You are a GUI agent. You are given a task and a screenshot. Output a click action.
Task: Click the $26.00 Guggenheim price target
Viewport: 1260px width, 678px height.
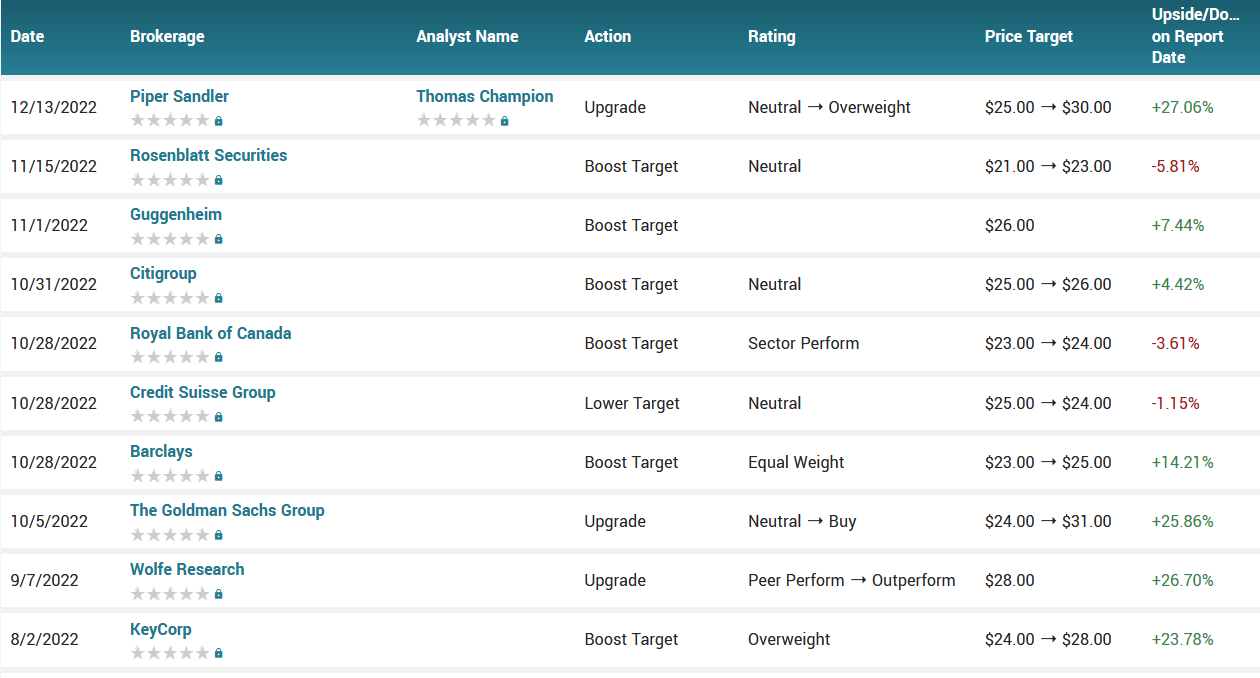(x=1010, y=225)
